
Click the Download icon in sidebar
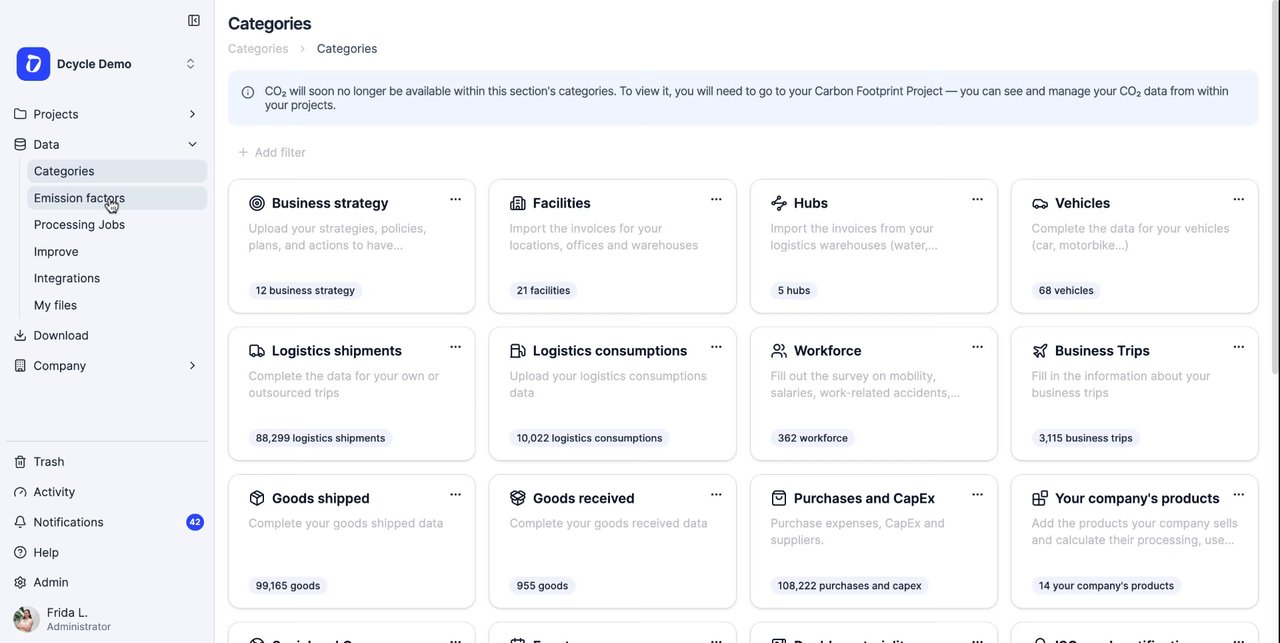coord(20,336)
